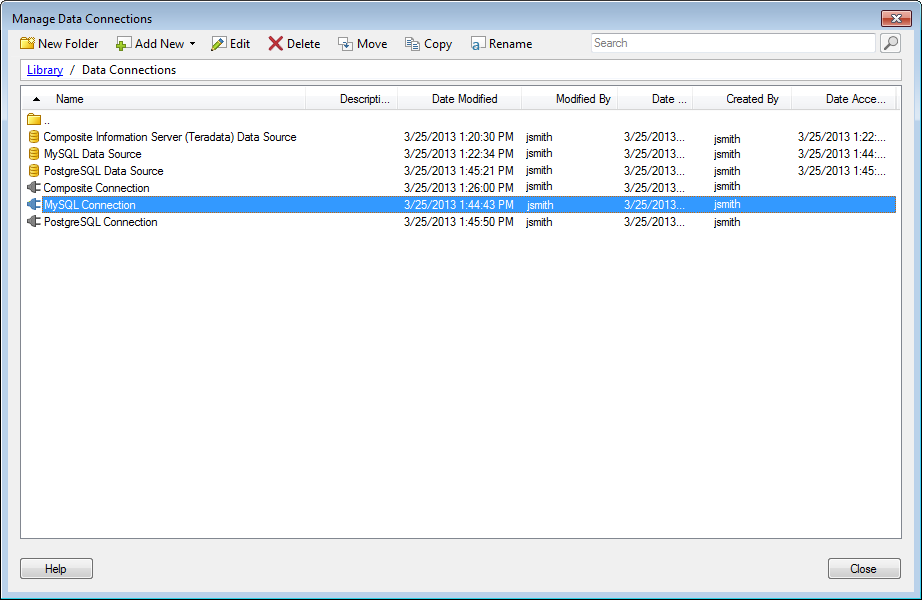Click the New Folder toolbar icon
Viewport: 922px width, 600px height.
[x=27, y=44]
